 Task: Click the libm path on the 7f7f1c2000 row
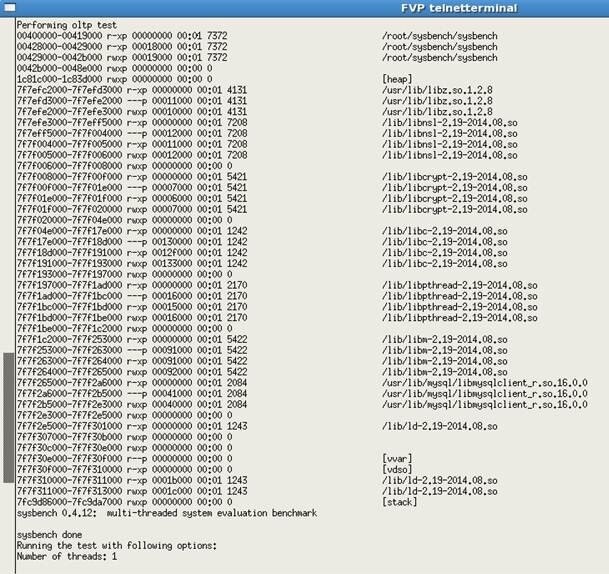pos(445,339)
